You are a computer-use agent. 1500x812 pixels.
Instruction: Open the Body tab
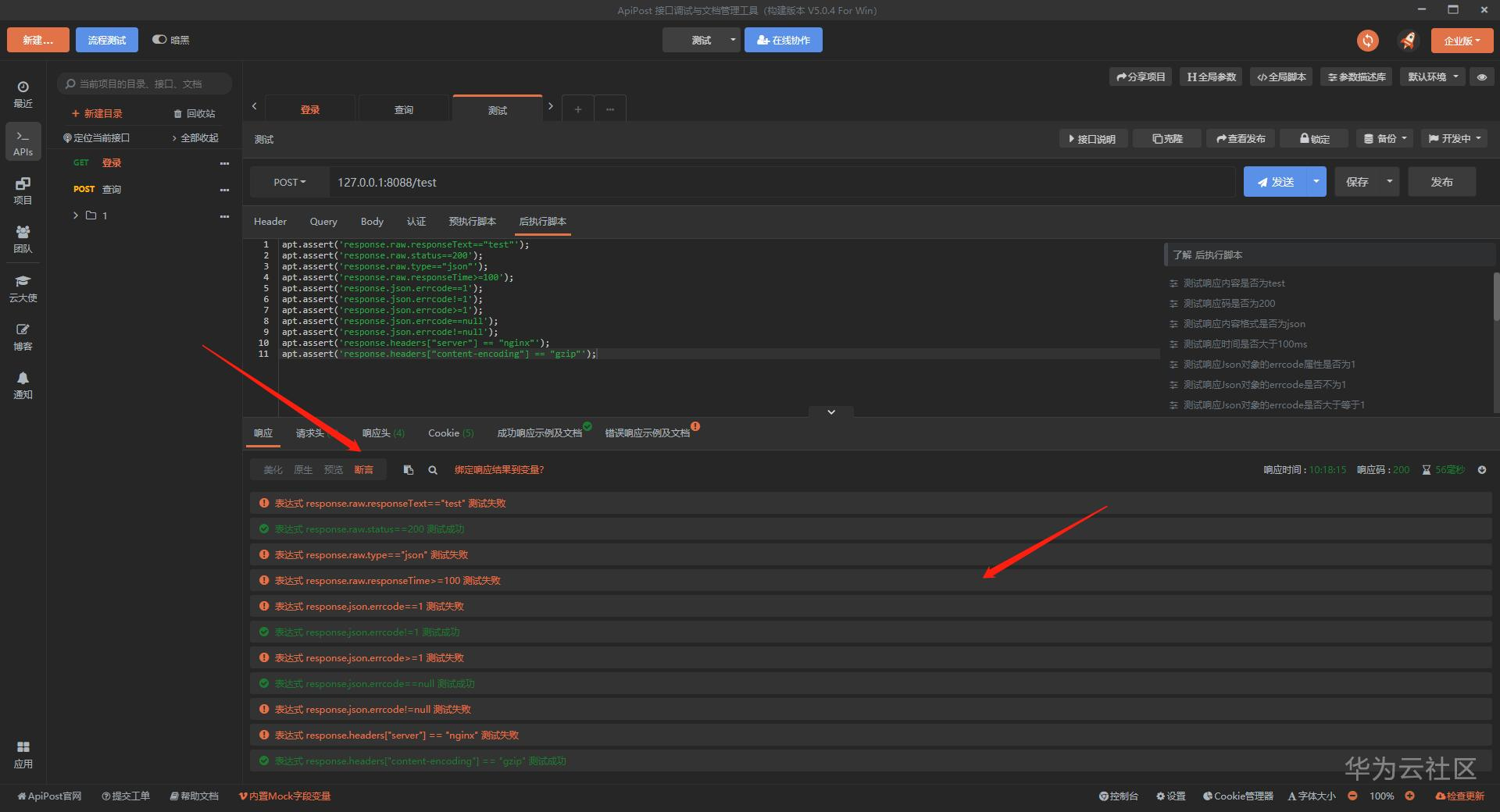tap(372, 222)
